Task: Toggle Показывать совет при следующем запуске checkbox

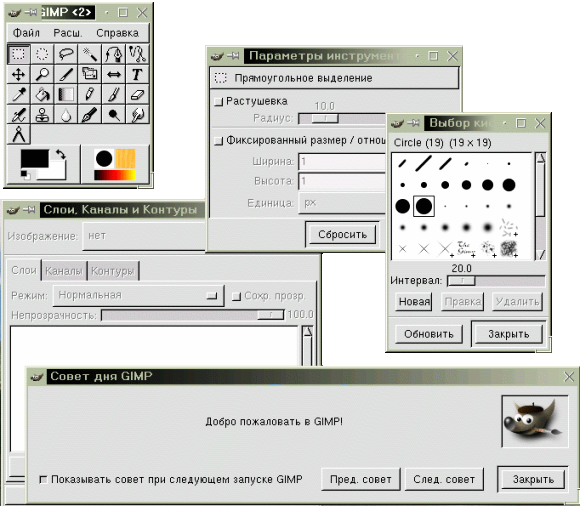Action: point(43,479)
